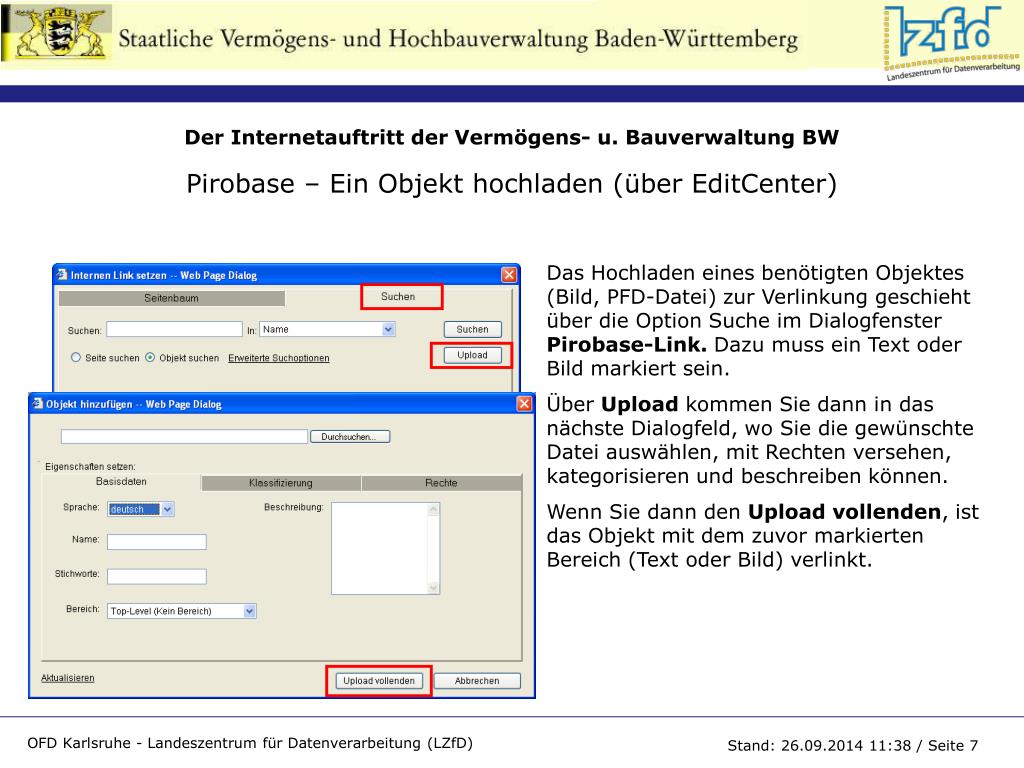Open the 'Bereich' Top-Level dropdown

[249, 611]
